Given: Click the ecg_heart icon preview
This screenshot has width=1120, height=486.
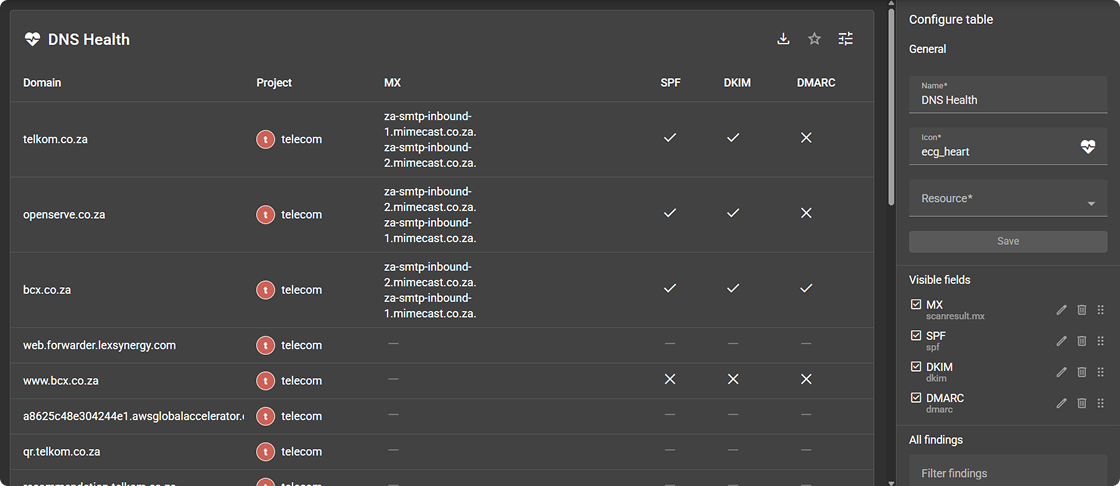Looking at the screenshot, I should click(x=1088, y=147).
